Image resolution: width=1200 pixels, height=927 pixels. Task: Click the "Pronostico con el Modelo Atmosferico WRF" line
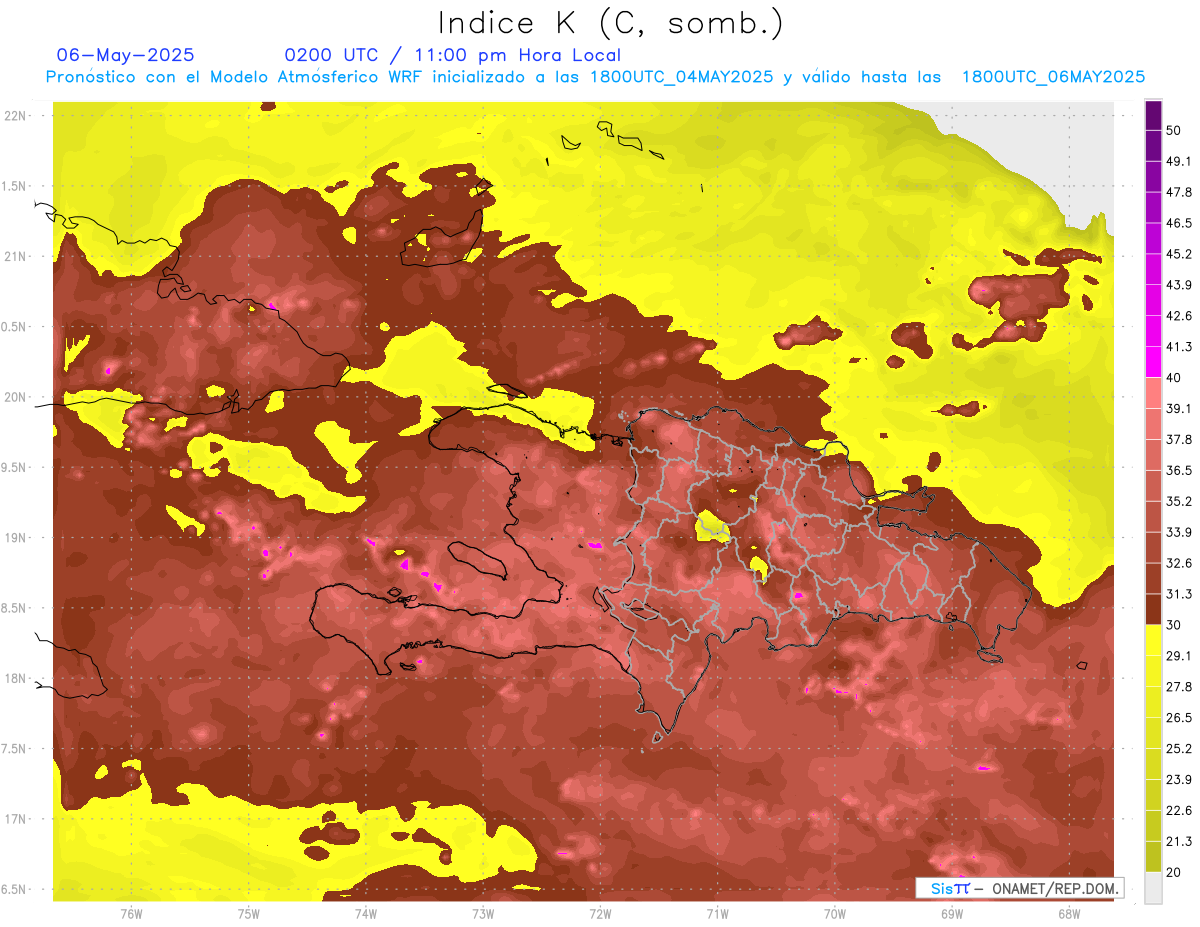(595, 77)
